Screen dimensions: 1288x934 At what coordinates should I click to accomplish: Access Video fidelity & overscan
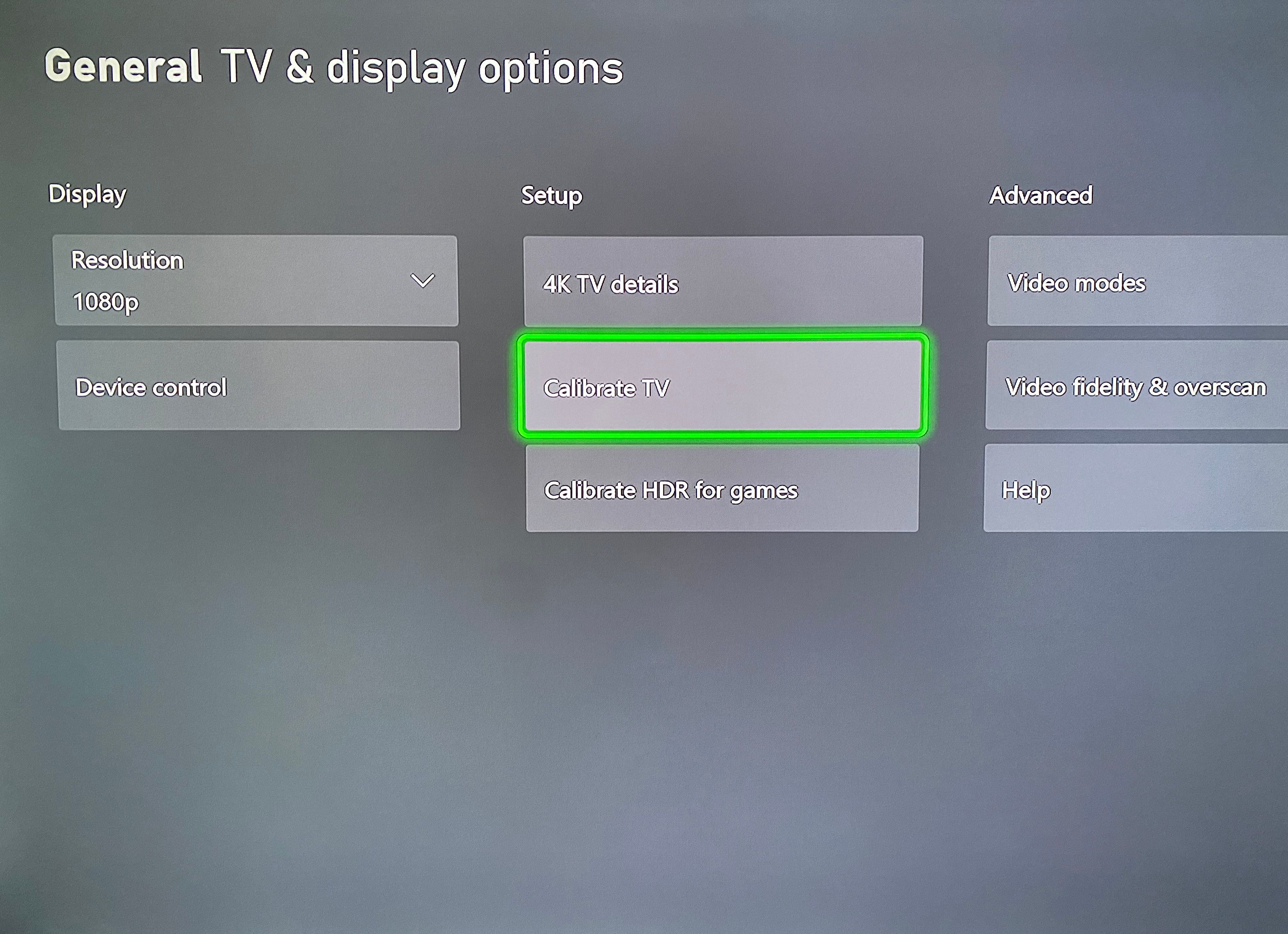click(1134, 387)
